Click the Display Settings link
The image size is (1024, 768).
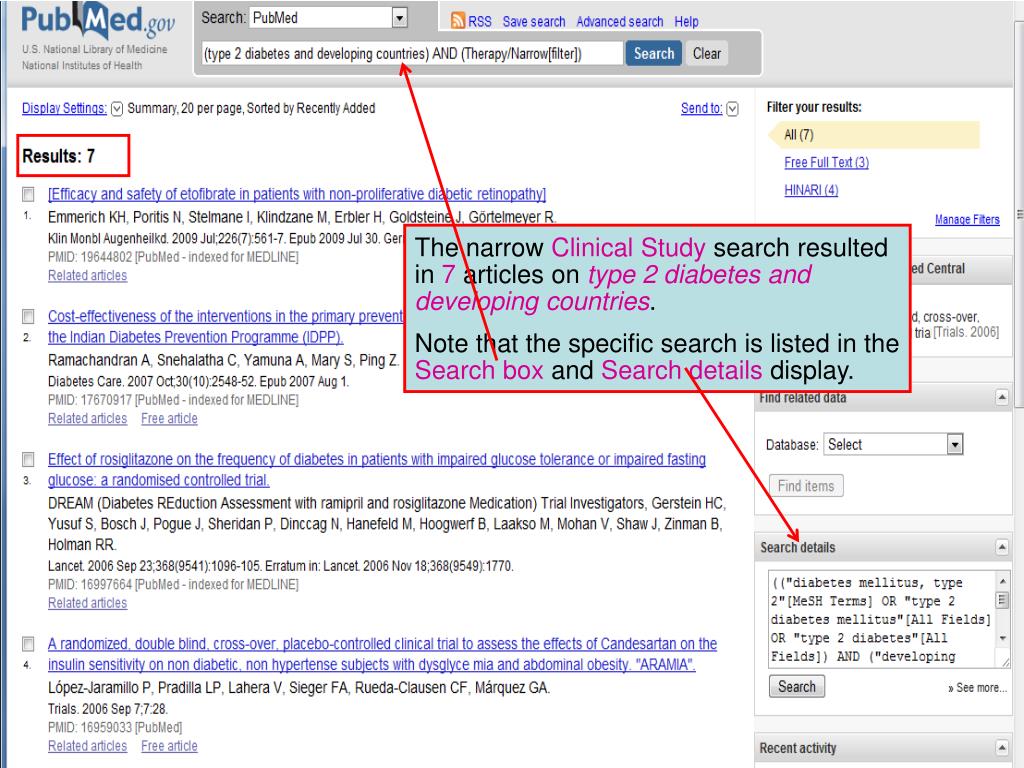click(x=64, y=108)
